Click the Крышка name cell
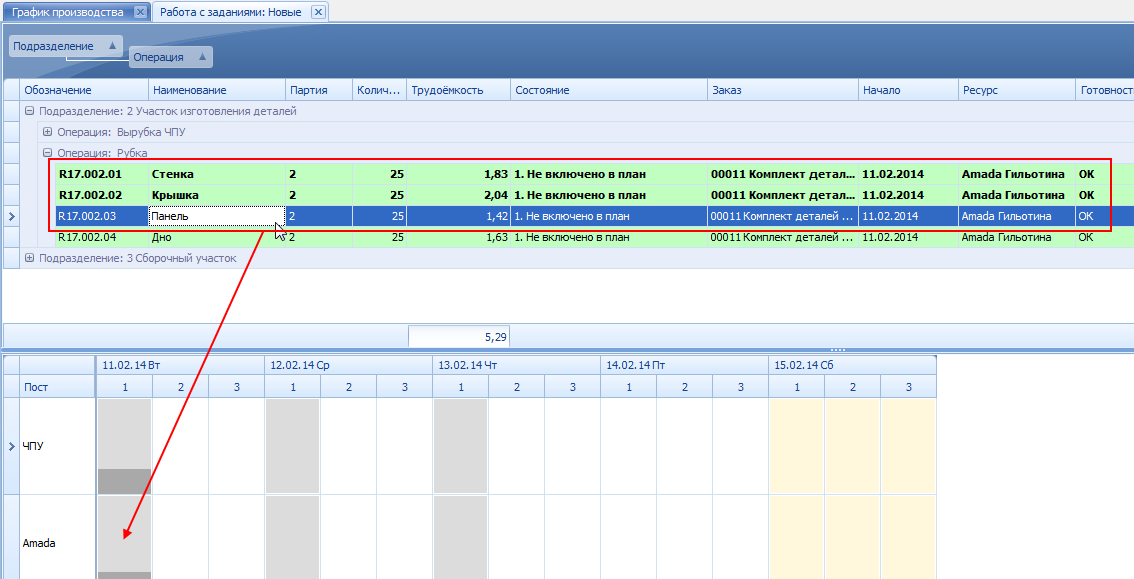Viewport: 1134px width, 579px height. tap(217, 195)
